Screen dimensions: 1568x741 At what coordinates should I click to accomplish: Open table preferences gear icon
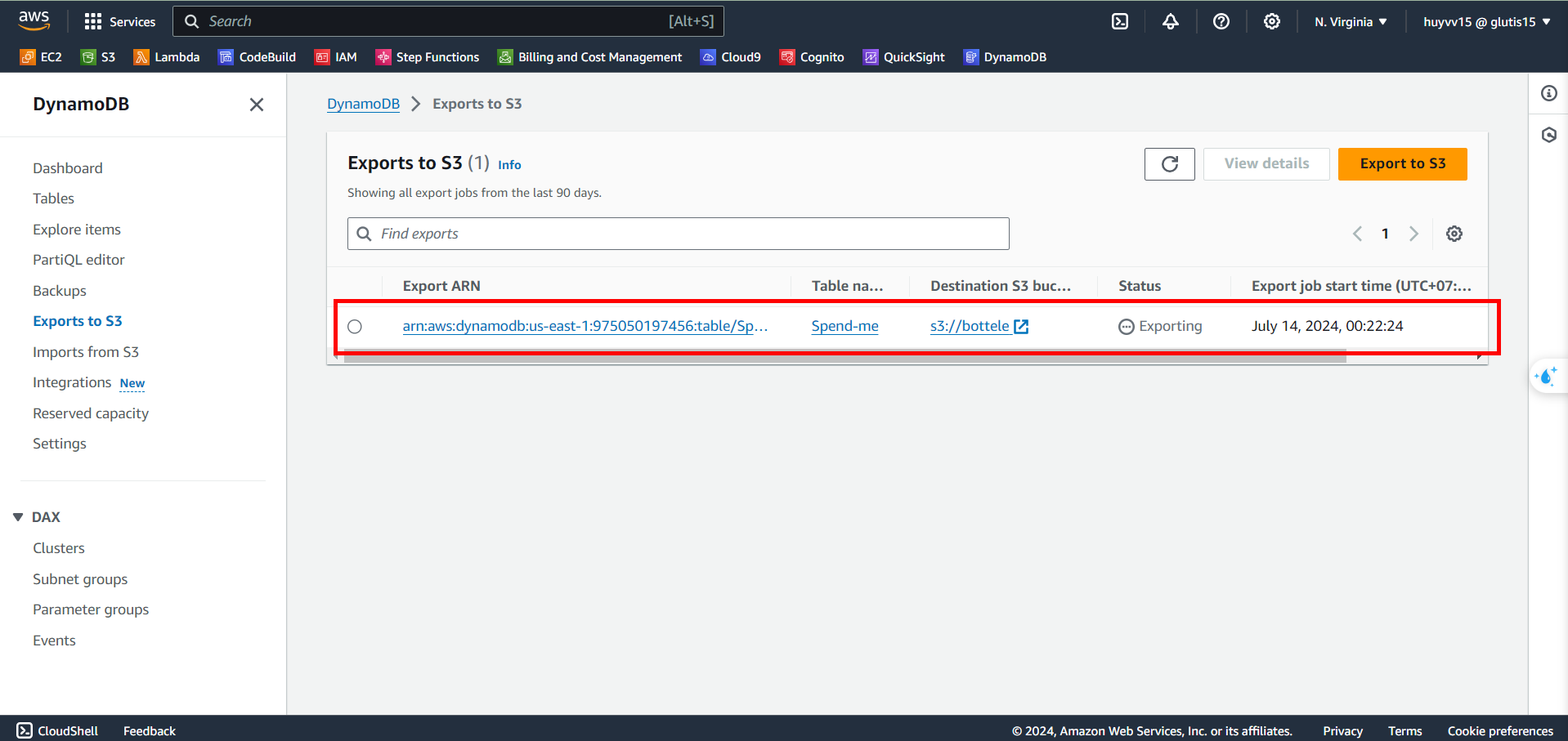pos(1454,234)
